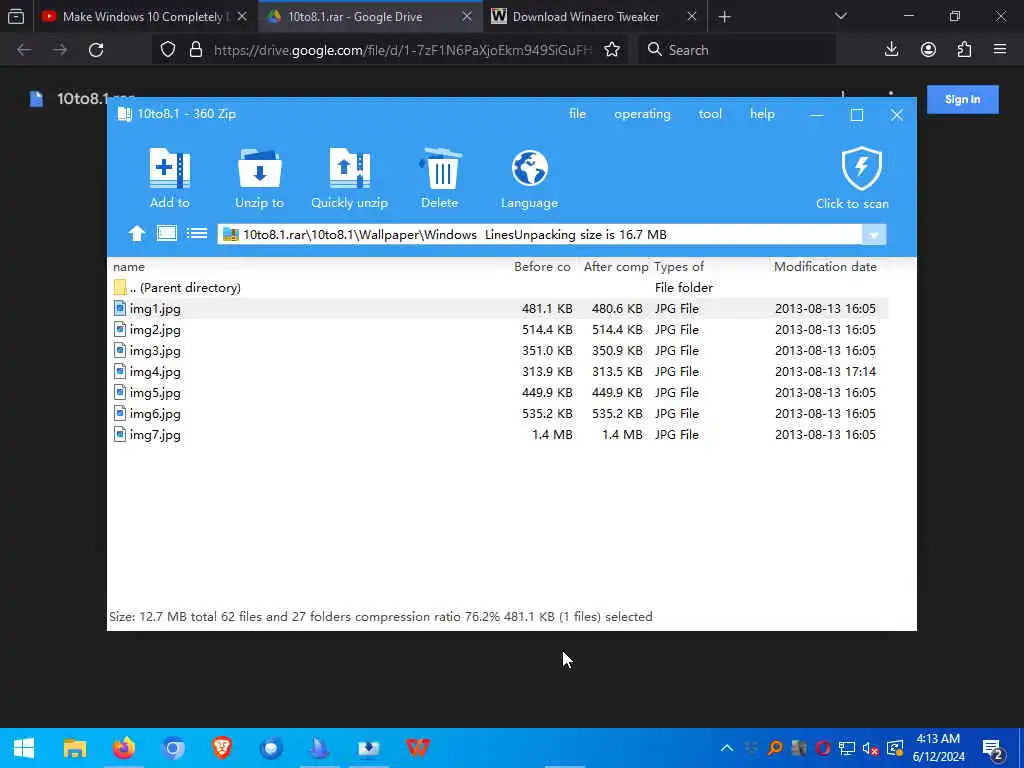Click the Delete trash icon
The image size is (1024, 768).
[440, 168]
